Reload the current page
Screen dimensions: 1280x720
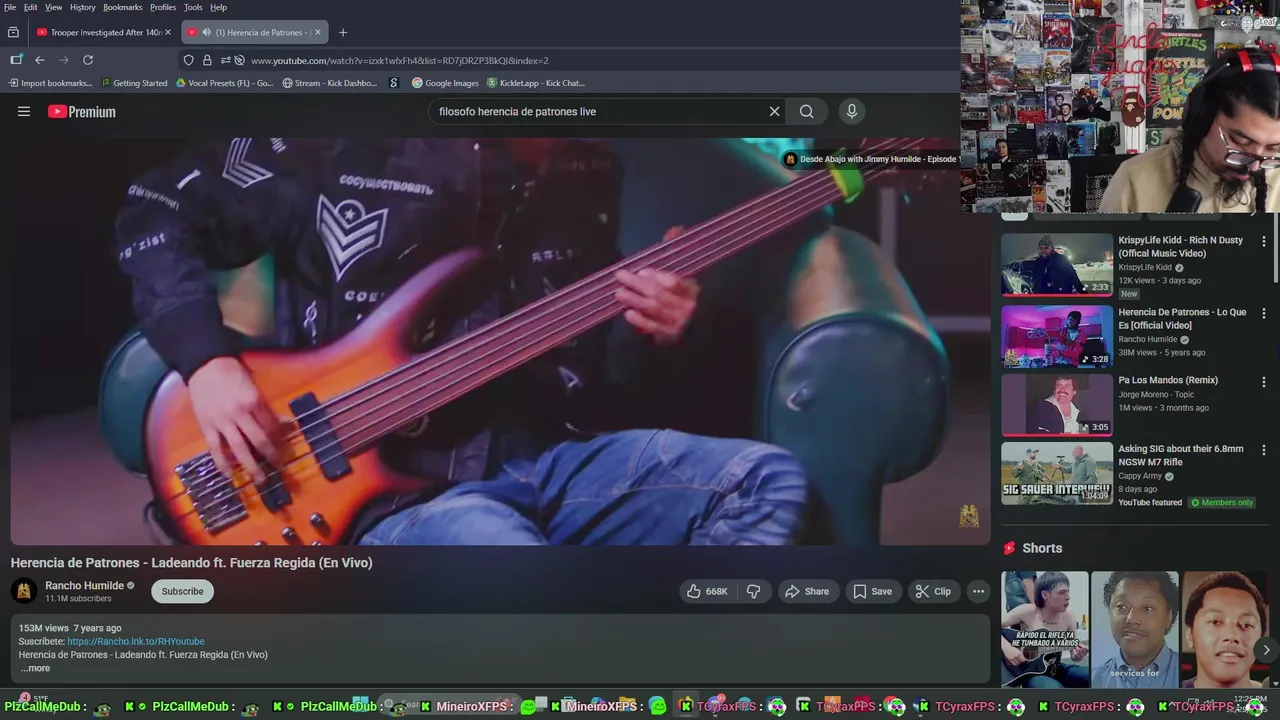point(88,60)
